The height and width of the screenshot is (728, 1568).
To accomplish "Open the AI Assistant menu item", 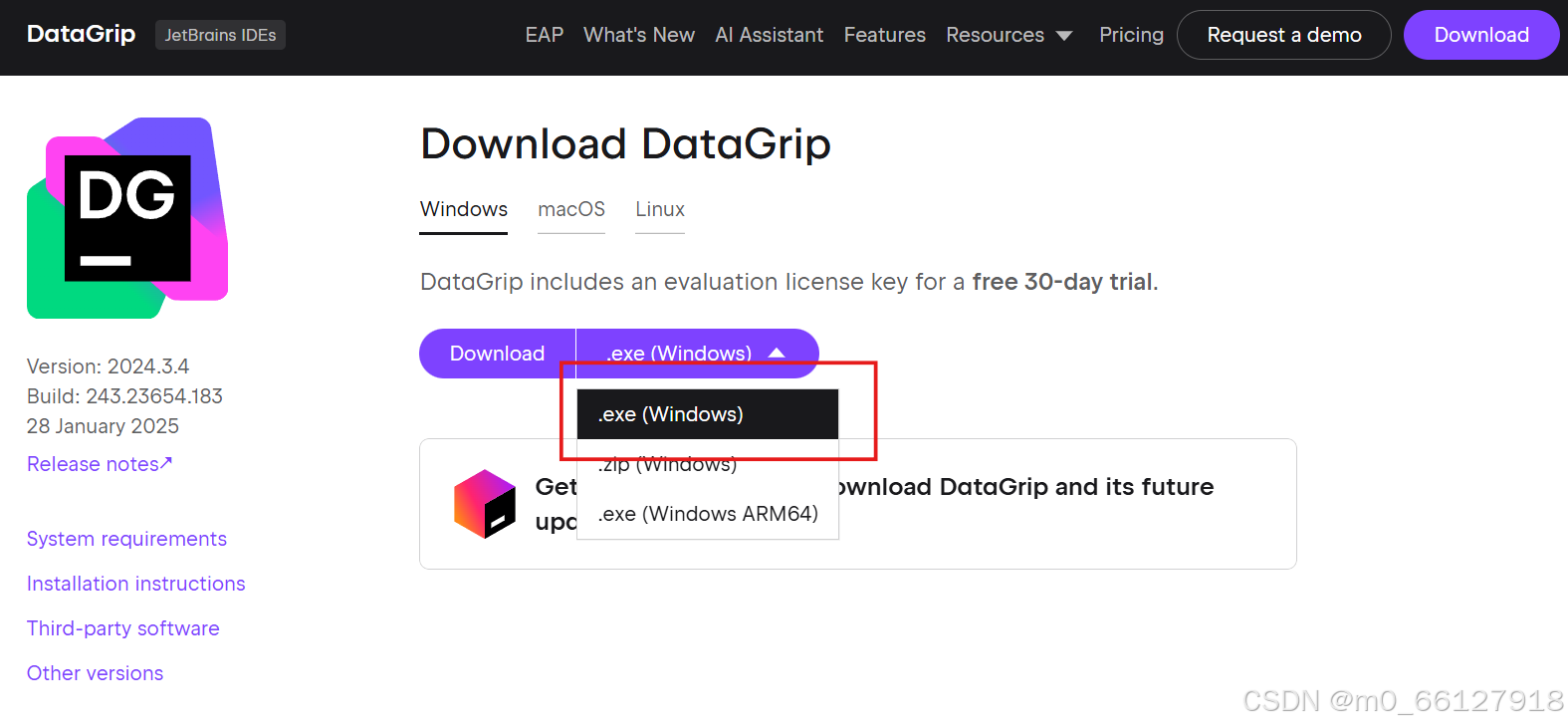I will tap(769, 34).
